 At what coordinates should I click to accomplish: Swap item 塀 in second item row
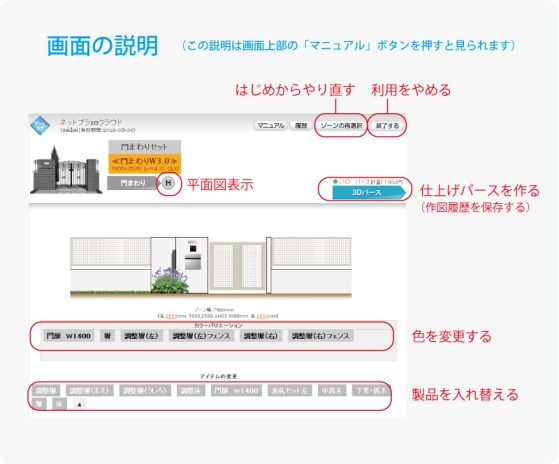[39, 404]
